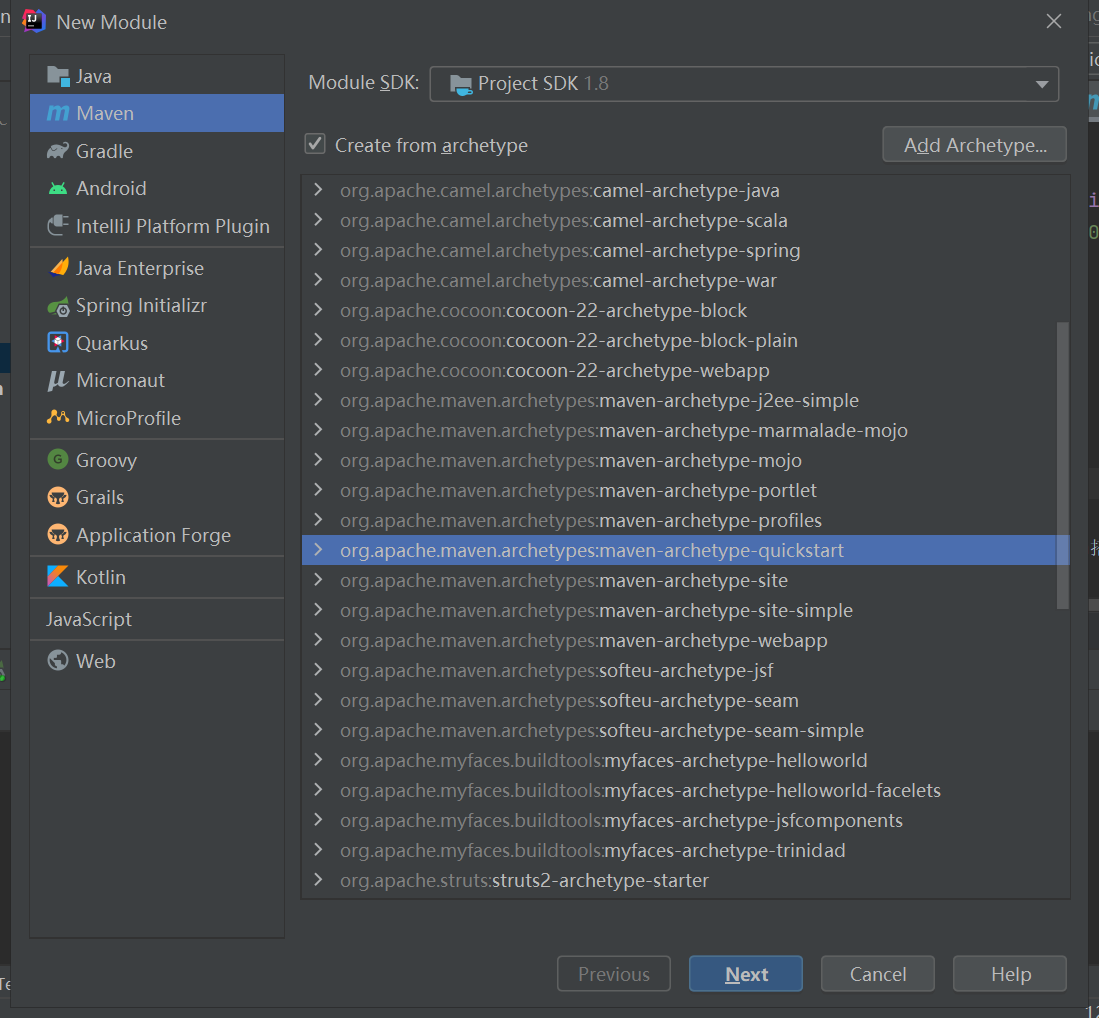Expand softeu-archetype-jsf entry
This screenshot has width=1099, height=1018.
(x=318, y=670)
